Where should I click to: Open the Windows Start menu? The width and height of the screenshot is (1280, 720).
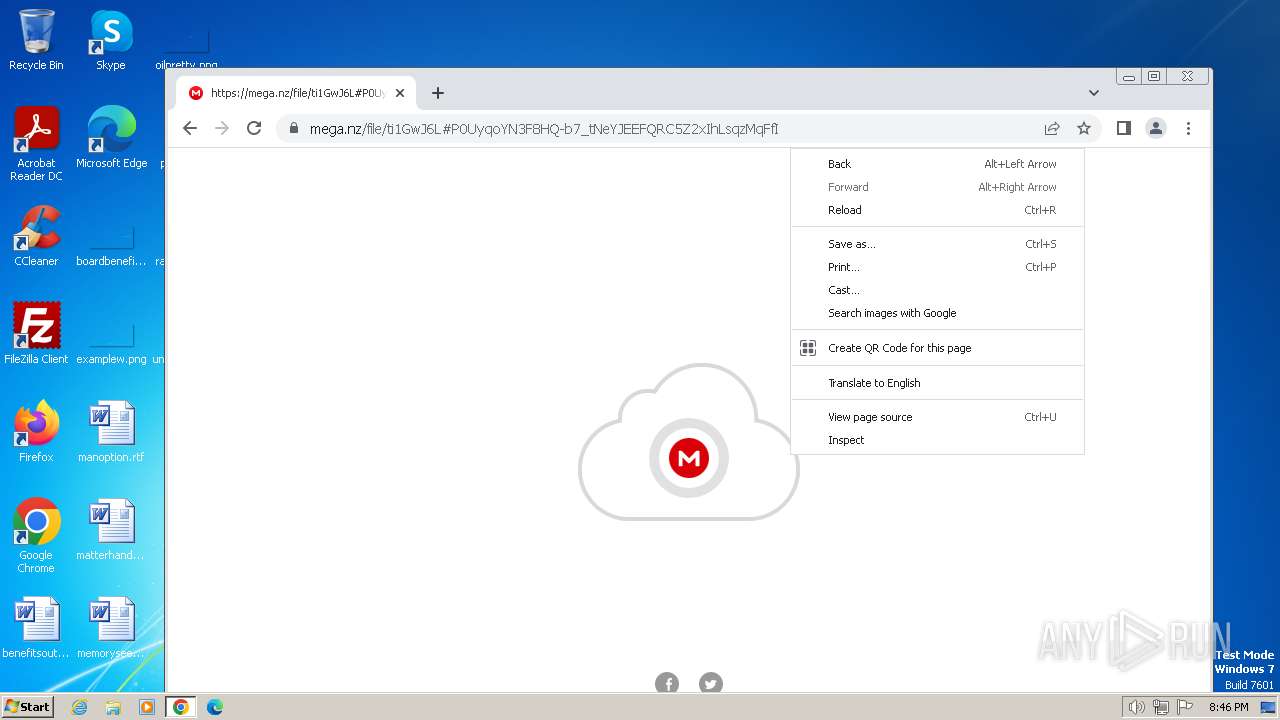pyautogui.click(x=27, y=707)
